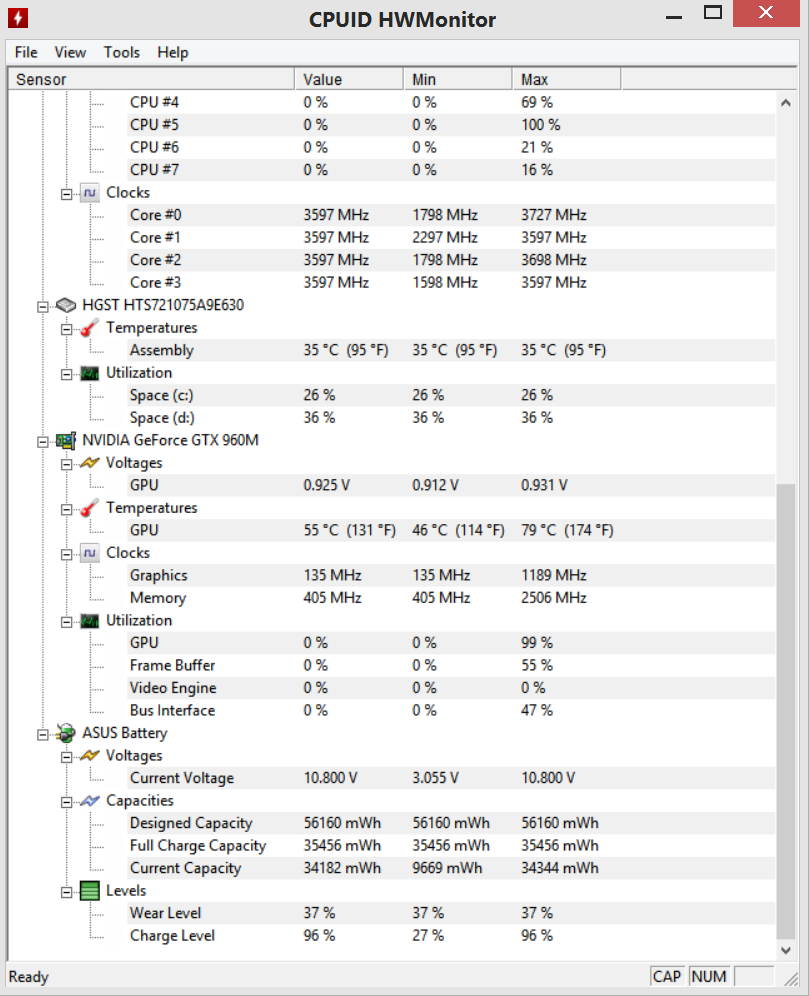Open the File menu

click(x=26, y=52)
